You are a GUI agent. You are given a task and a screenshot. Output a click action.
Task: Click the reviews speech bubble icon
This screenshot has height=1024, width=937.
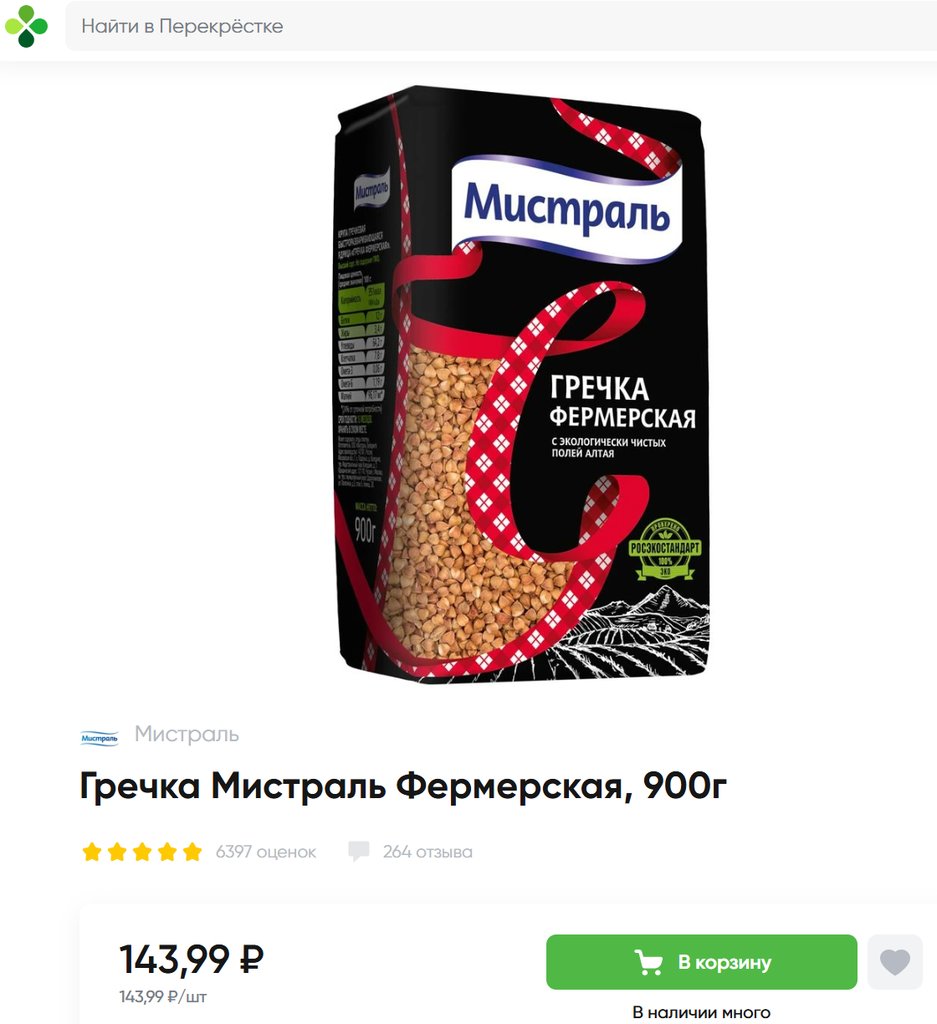coord(358,852)
